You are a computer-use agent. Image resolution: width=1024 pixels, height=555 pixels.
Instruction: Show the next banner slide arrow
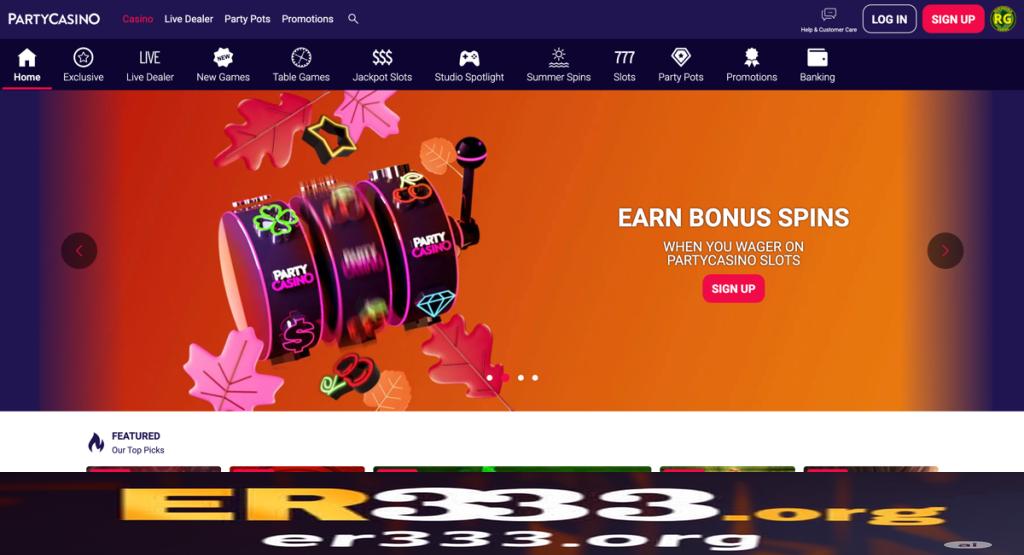click(x=945, y=251)
